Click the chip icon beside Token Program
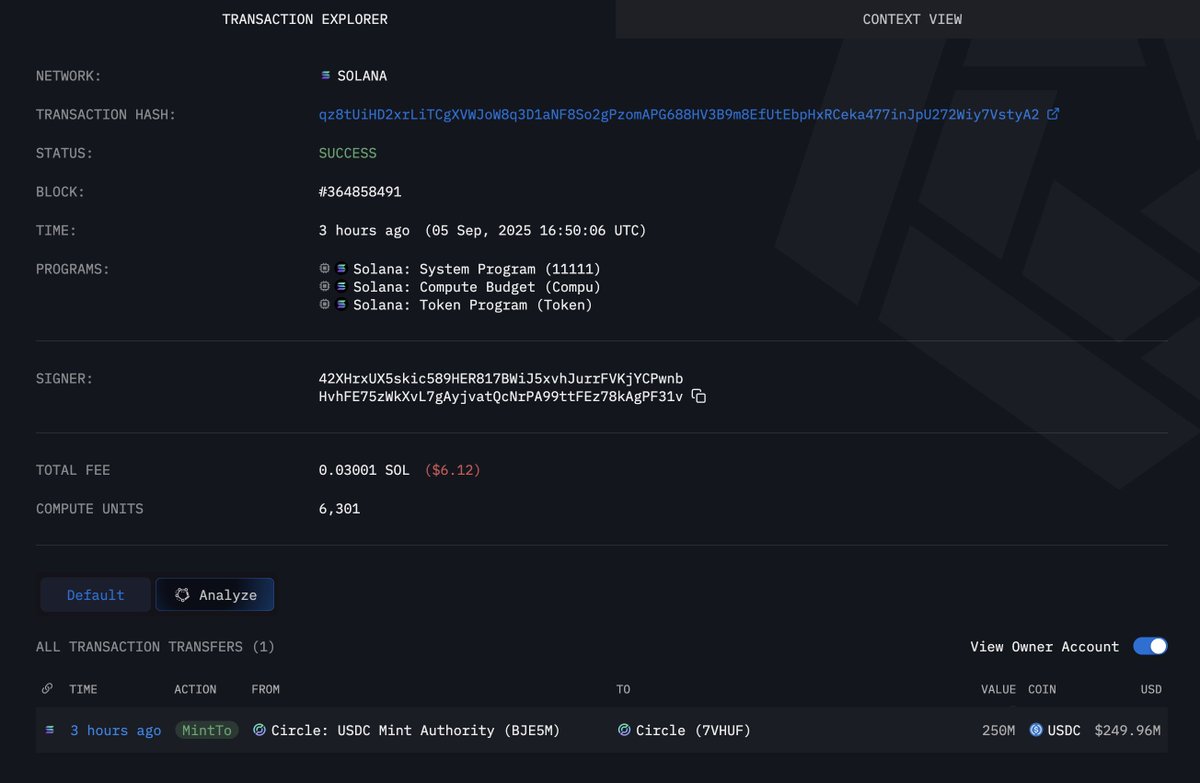1200x783 pixels. point(324,305)
